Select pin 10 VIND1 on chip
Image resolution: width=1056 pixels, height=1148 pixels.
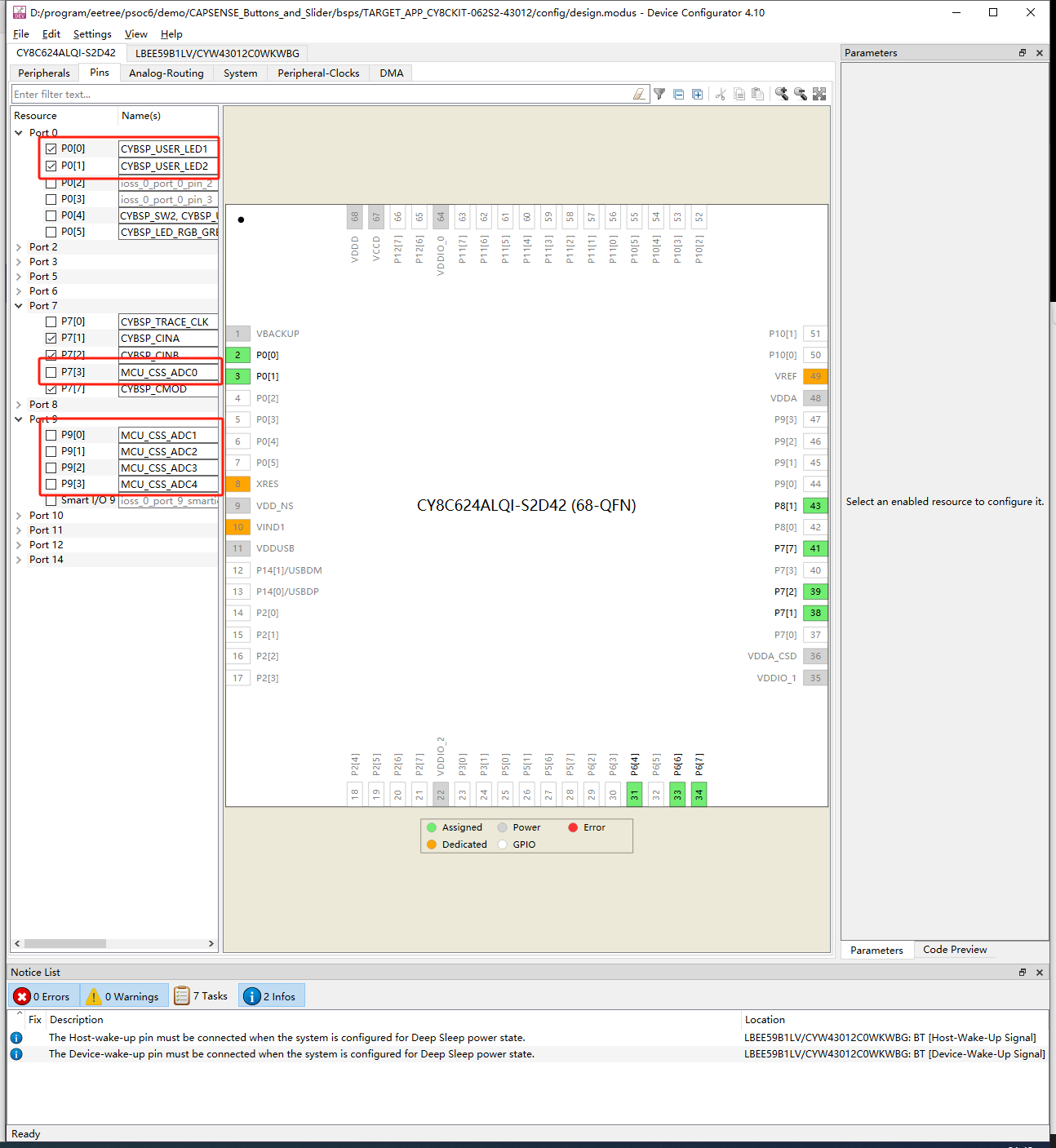(238, 527)
